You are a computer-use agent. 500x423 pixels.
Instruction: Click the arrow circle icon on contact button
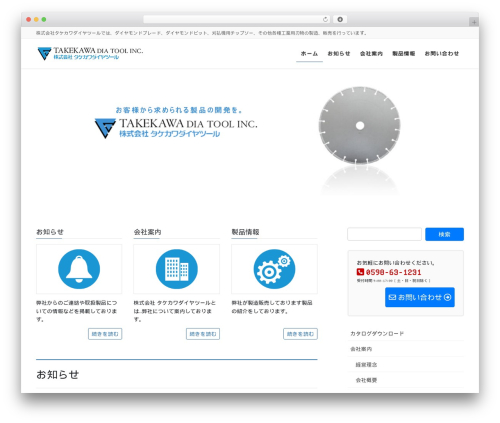coord(447,297)
